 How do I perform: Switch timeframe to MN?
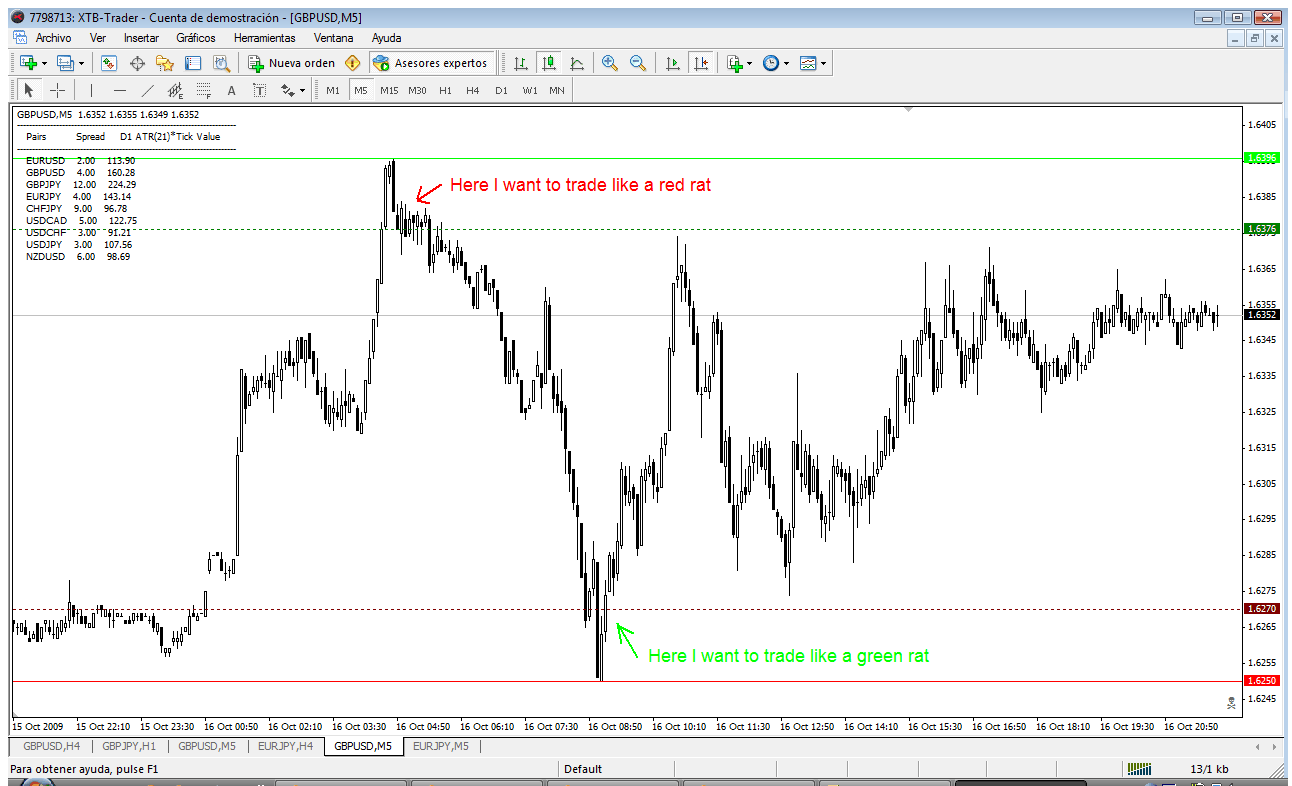tap(557, 90)
